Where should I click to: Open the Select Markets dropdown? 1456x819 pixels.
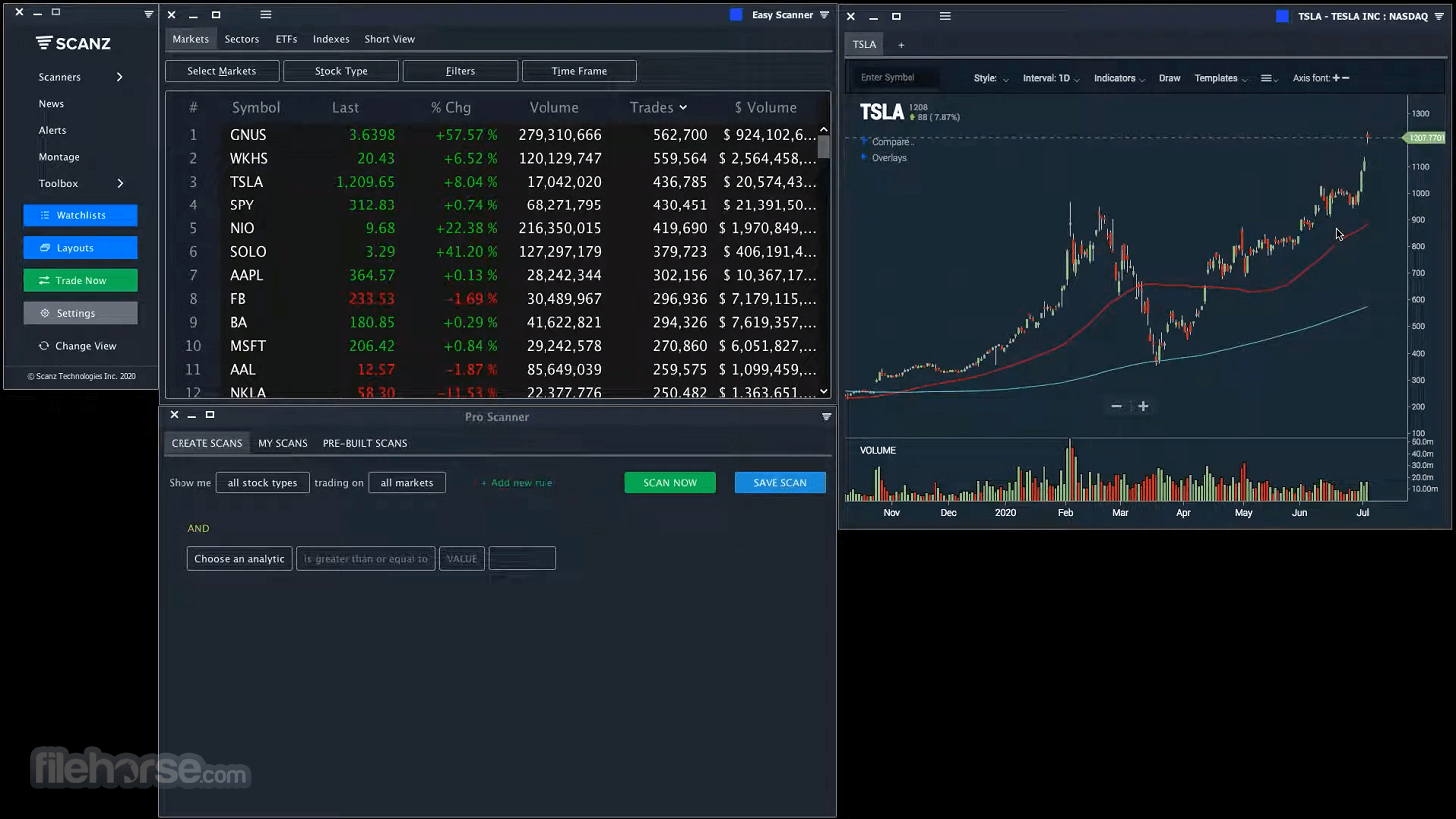tap(221, 71)
